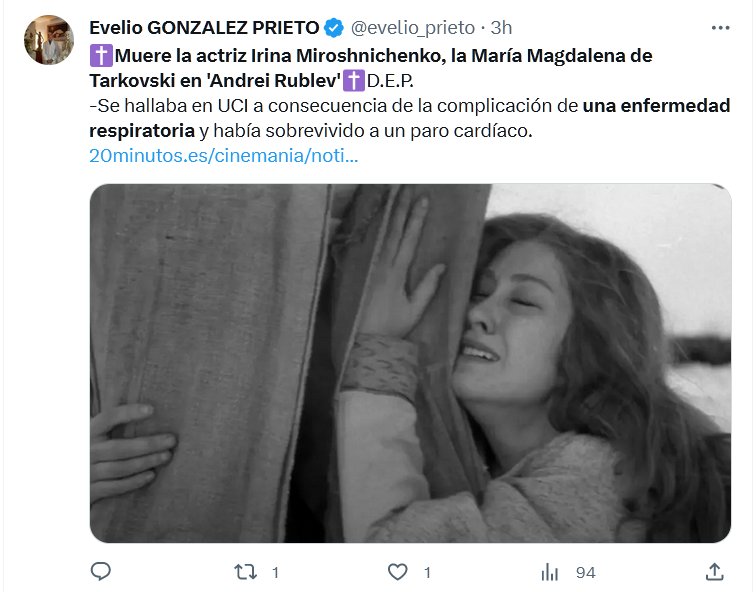Open the three-dot more options menu
756x592 pixels.
coord(720,28)
